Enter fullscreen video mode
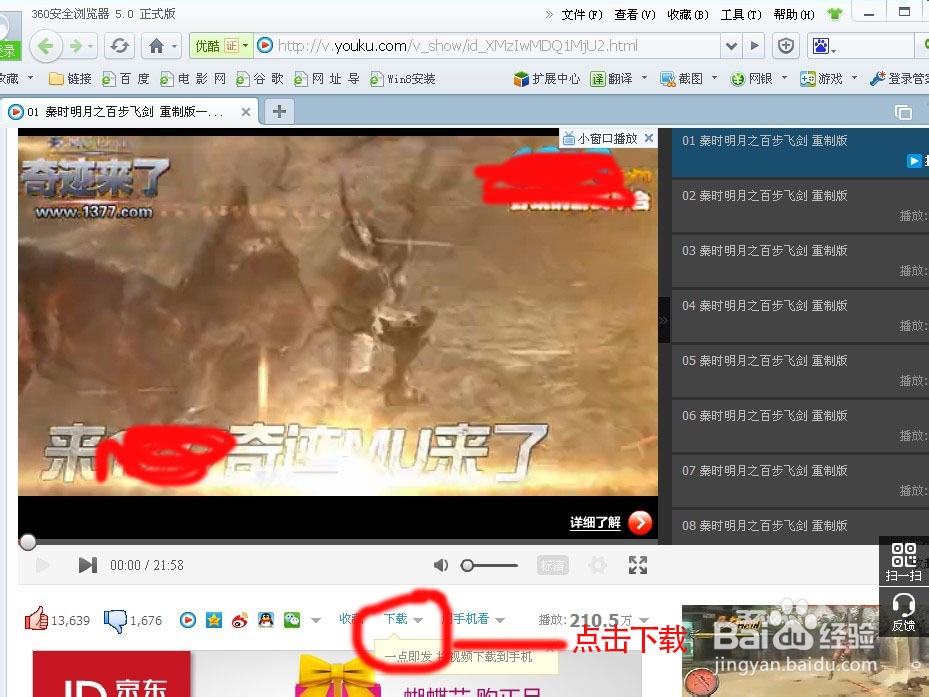Screen dimensions: 929x697 (x=638, y=565)
